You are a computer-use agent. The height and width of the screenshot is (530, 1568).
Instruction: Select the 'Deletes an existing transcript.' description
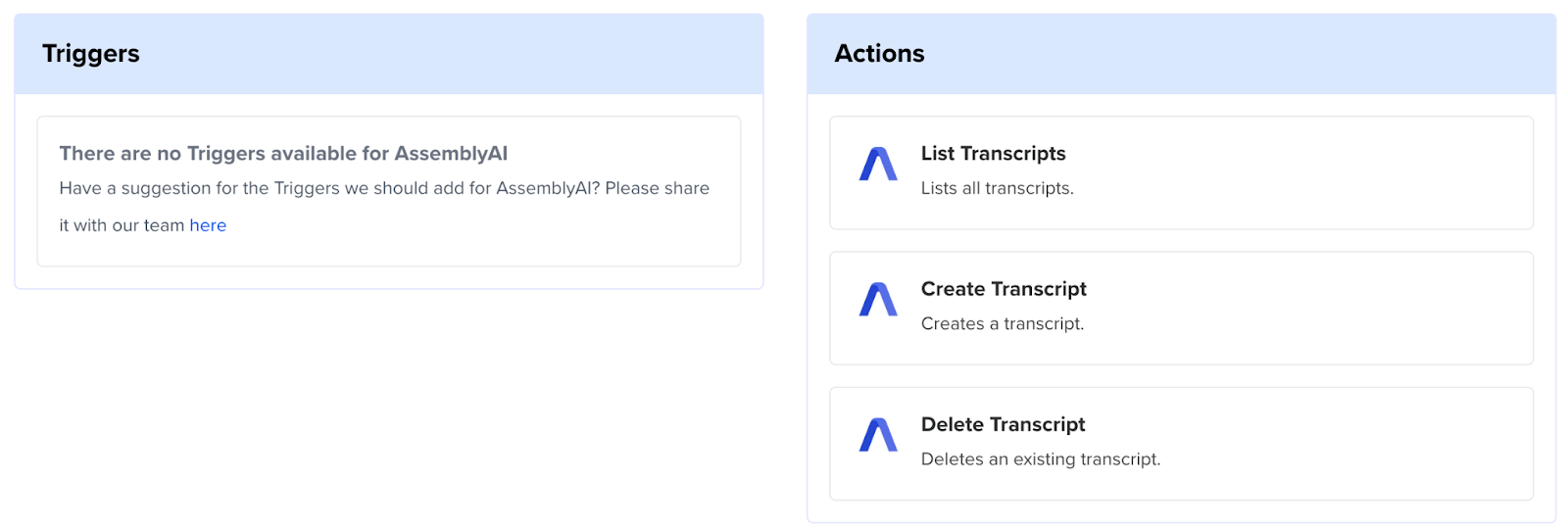point(1040,458)
